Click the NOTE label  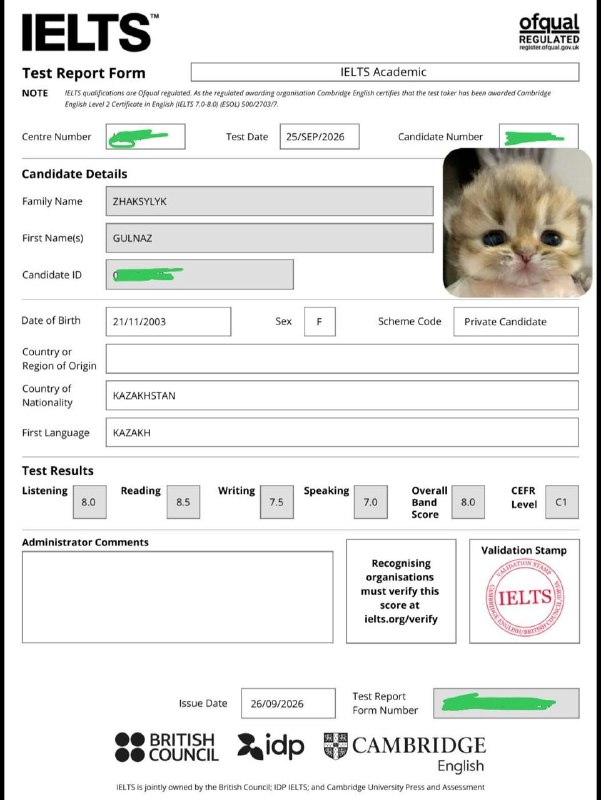(35, 93)
